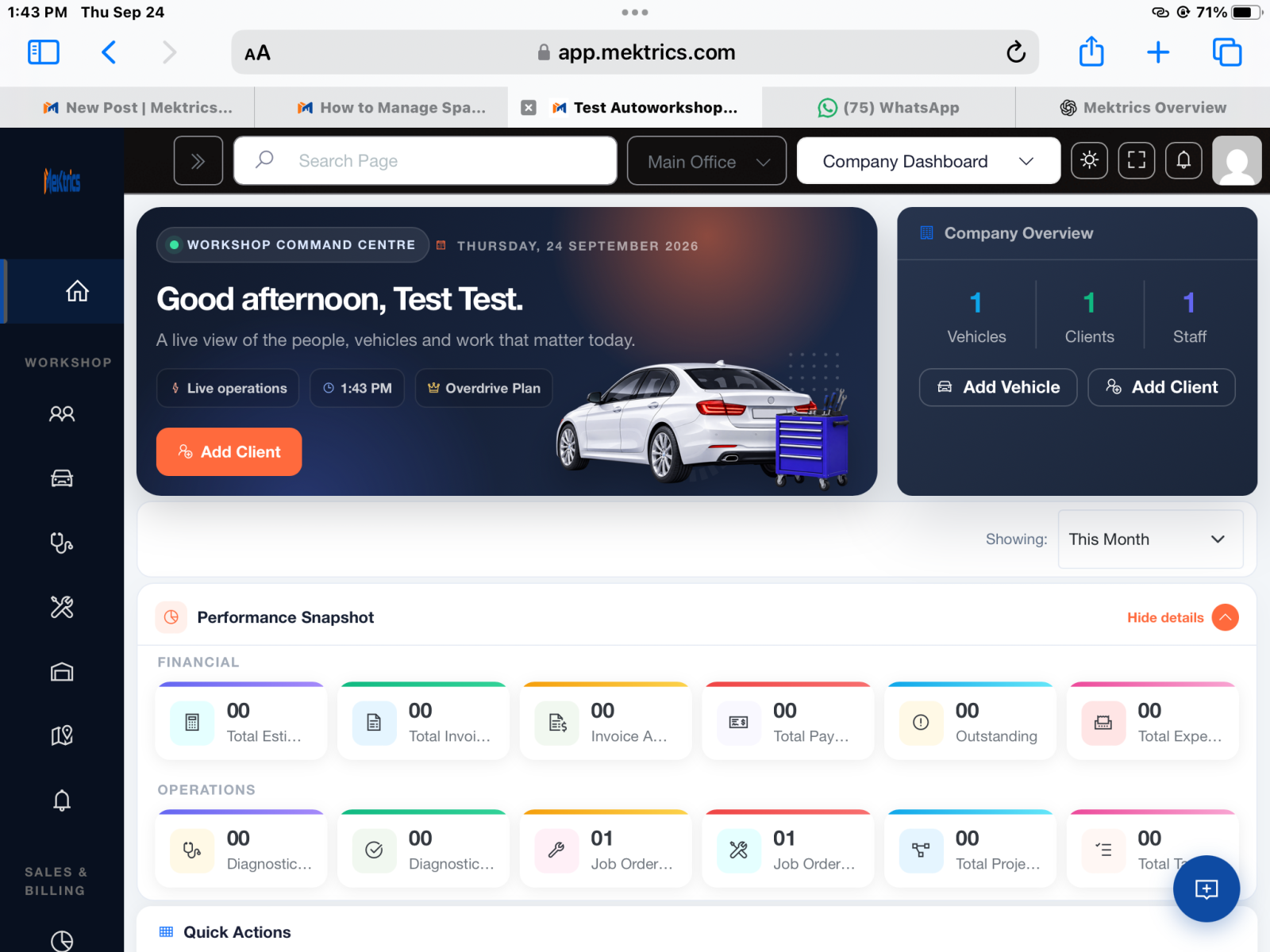
Task: Click the Overdrive Plan chip
Action: pos(483,388)
